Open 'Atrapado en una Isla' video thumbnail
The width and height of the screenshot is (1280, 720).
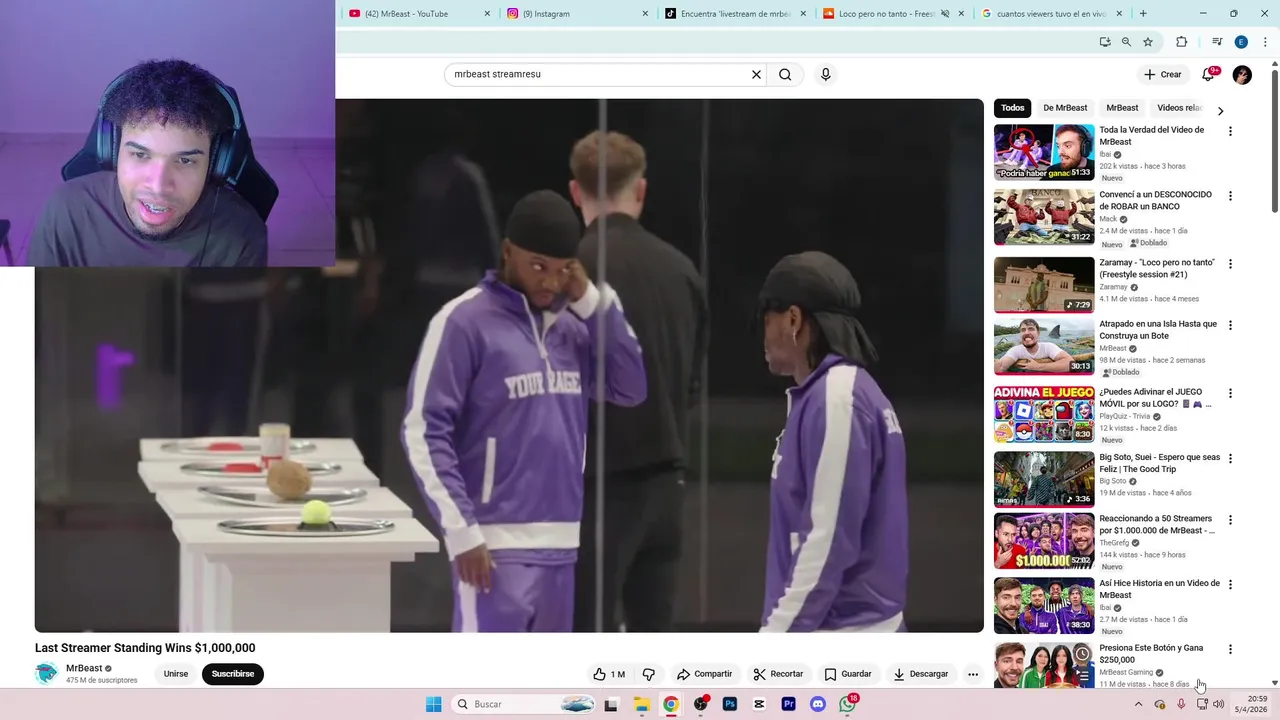tap(1044, 346)
